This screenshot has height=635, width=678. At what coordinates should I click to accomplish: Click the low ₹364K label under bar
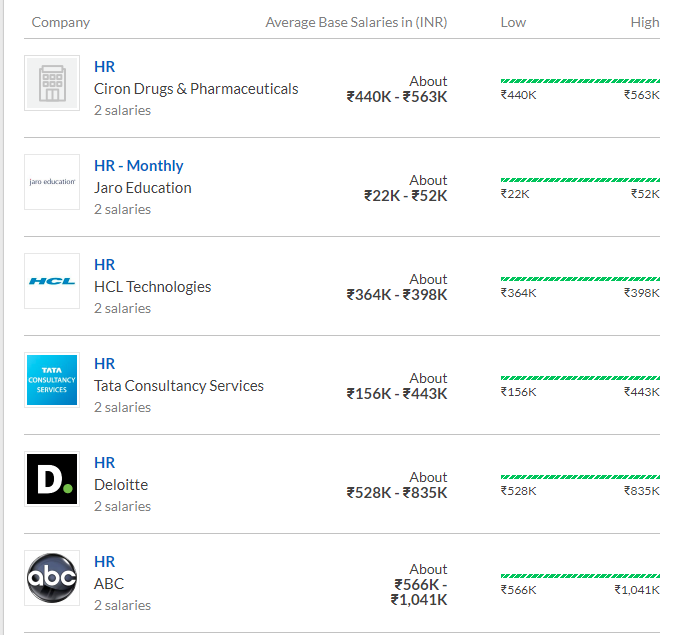coord(518,293)
